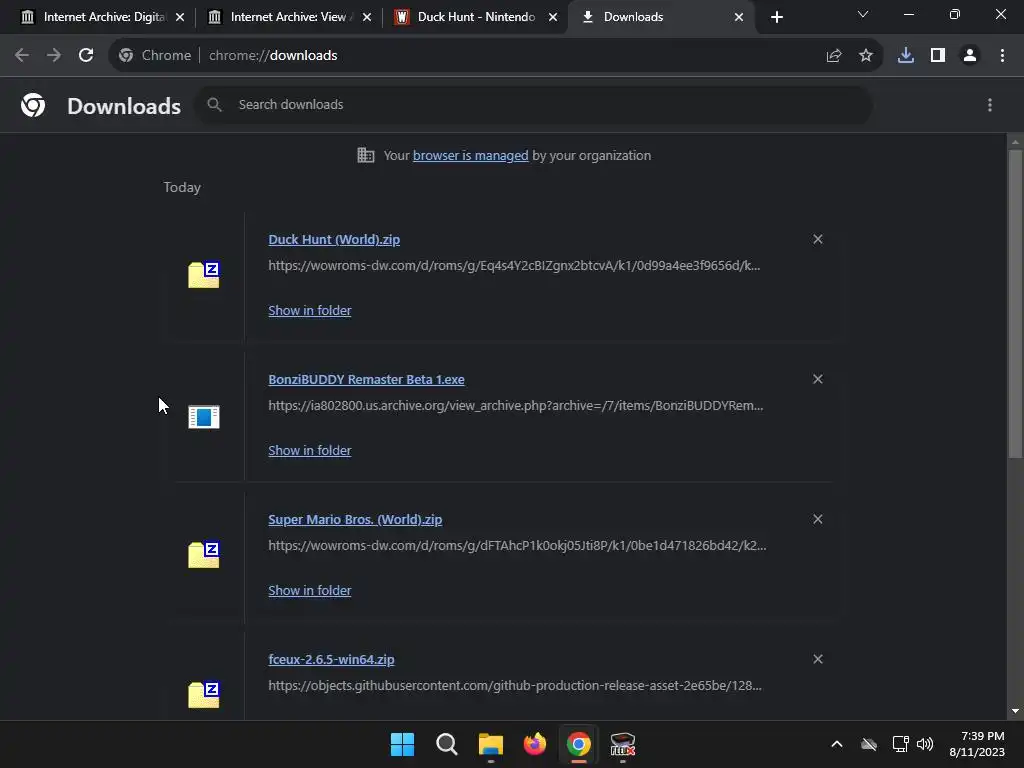Open Windows taskbar search

[447, 744]
